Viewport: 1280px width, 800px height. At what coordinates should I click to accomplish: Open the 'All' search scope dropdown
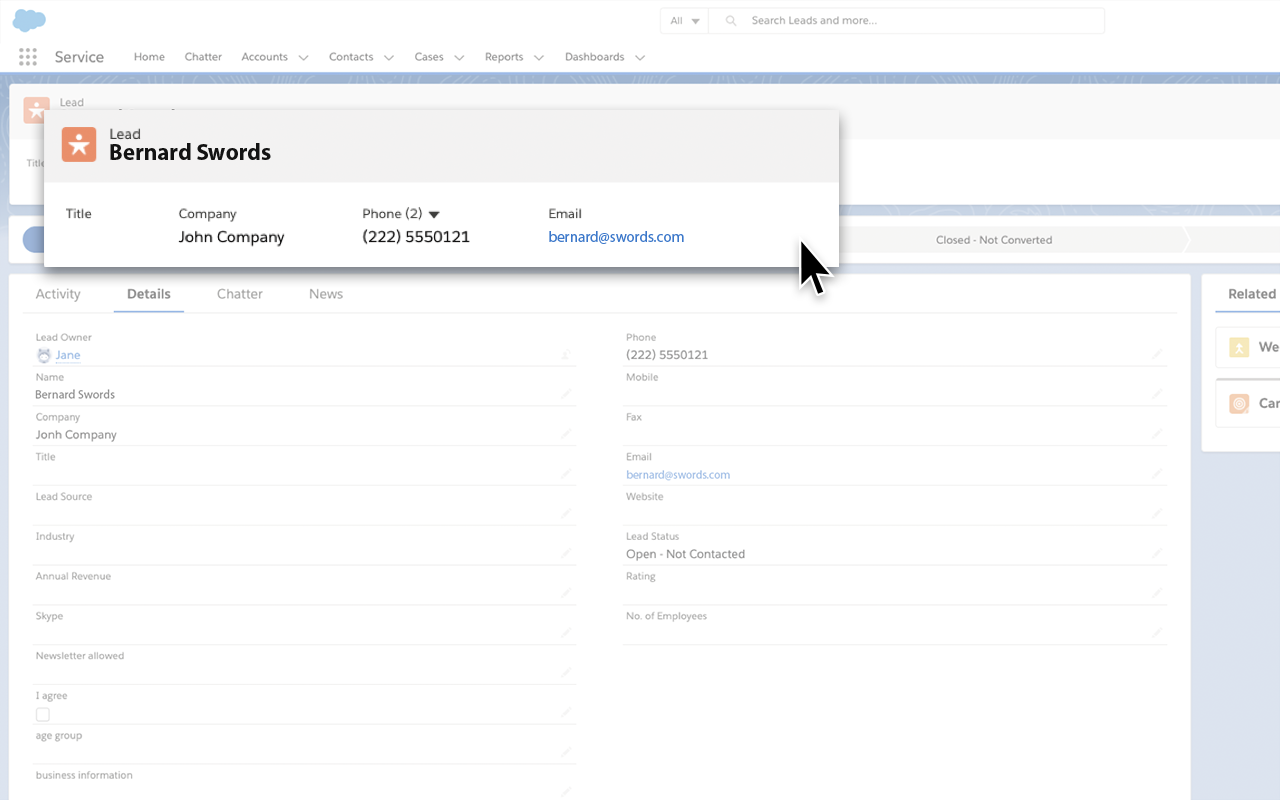point(683,20)
